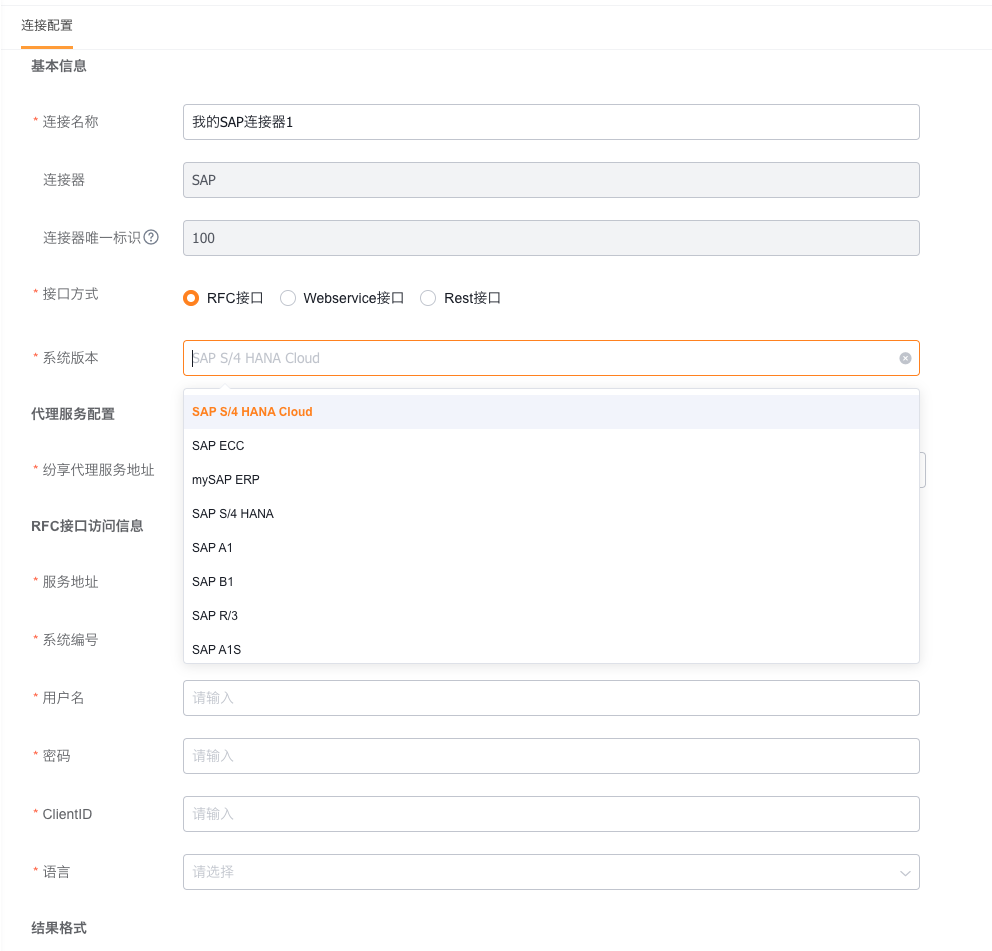The image size is (992, 951).
Task: Click the 接口方式 label
Action: [x=70, y=294]
